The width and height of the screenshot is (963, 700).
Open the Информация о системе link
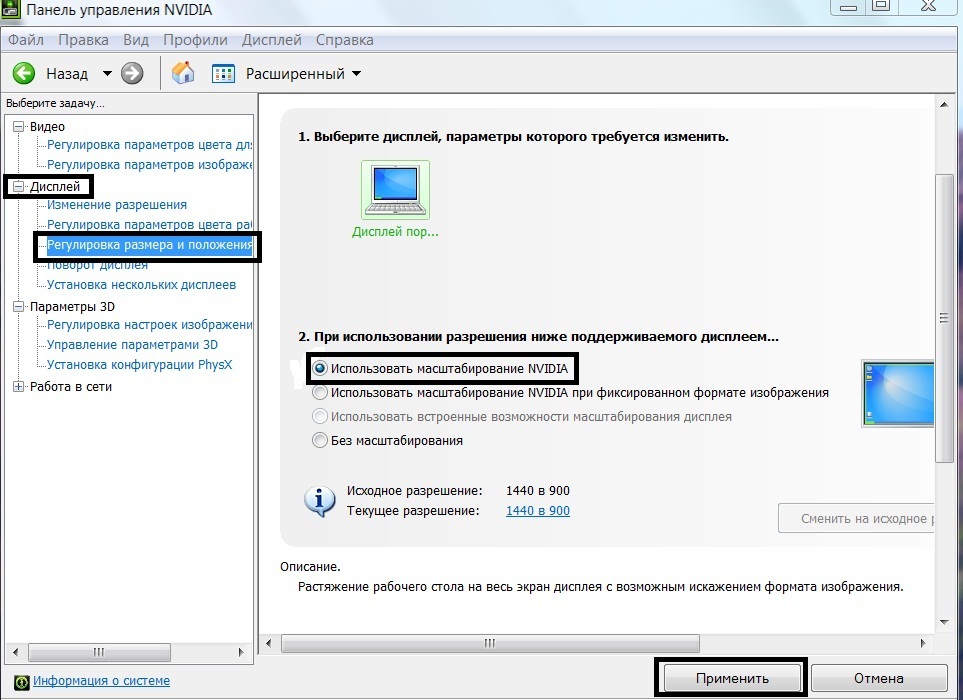[x=101, y=681]
